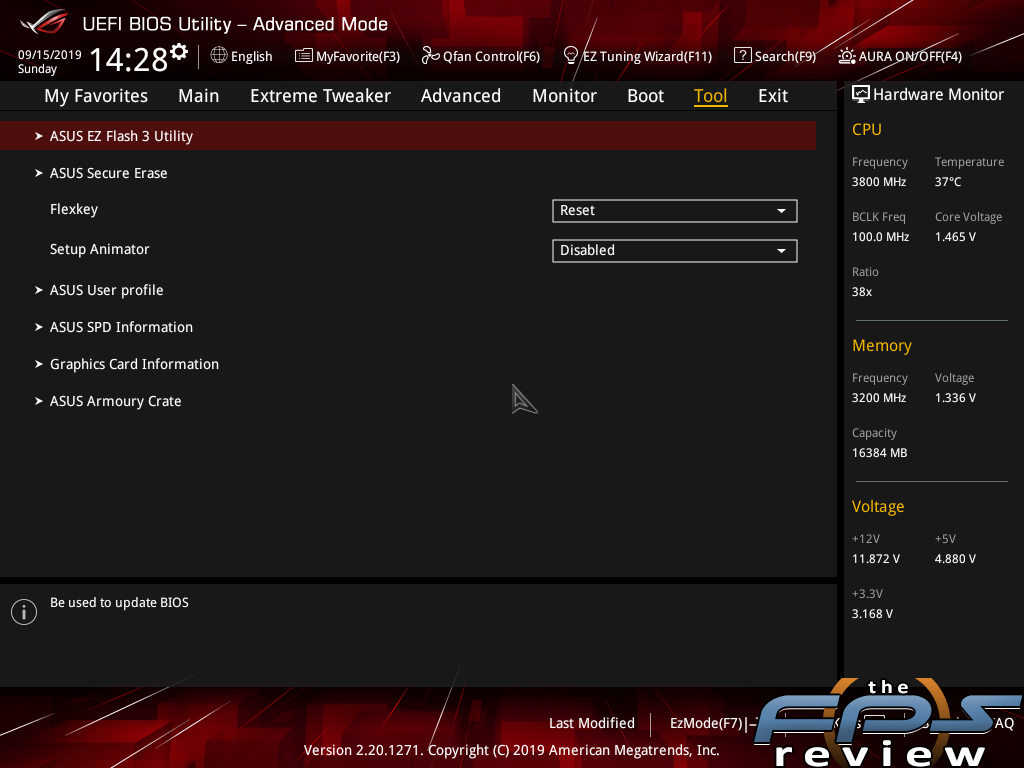Click the 'Be used to update BIOS' help text
This screenshot has width=1024, height=768.
[x=120, y=603]
